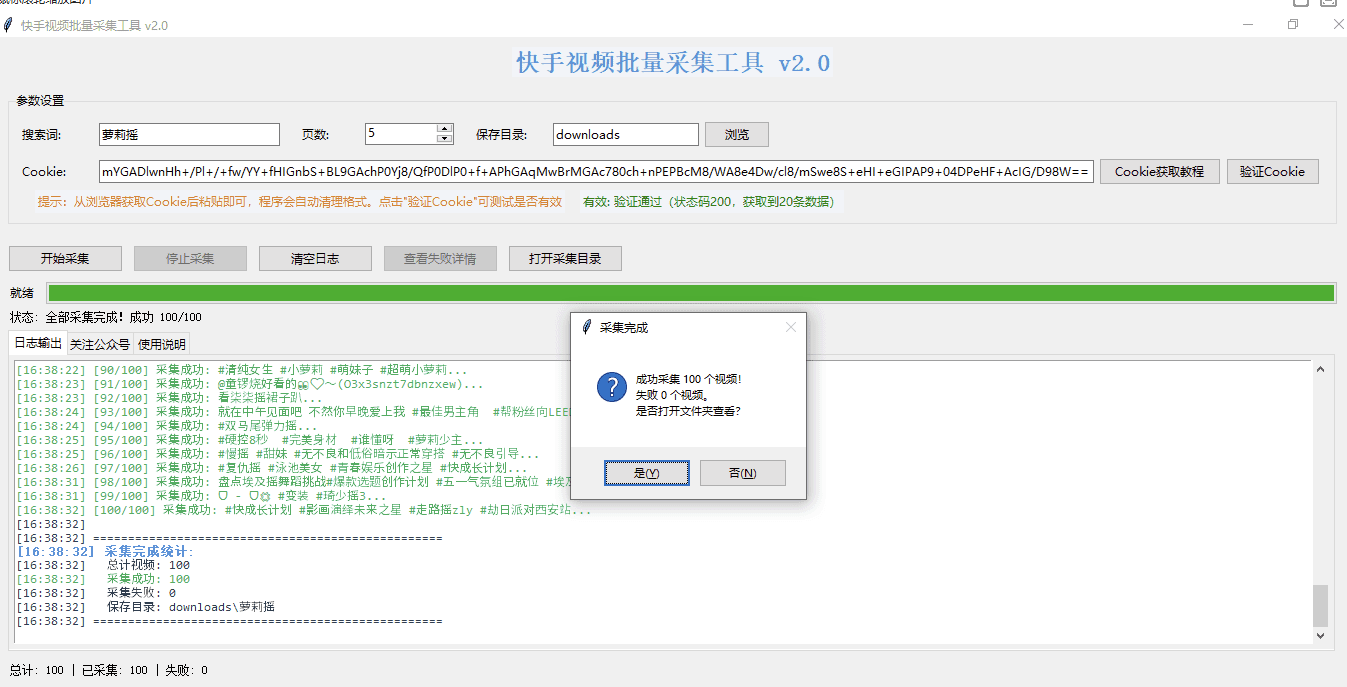Screen dimensions: 1347x687
Task: Select the 日志输出 tab
Action: (x=38, y=343)
